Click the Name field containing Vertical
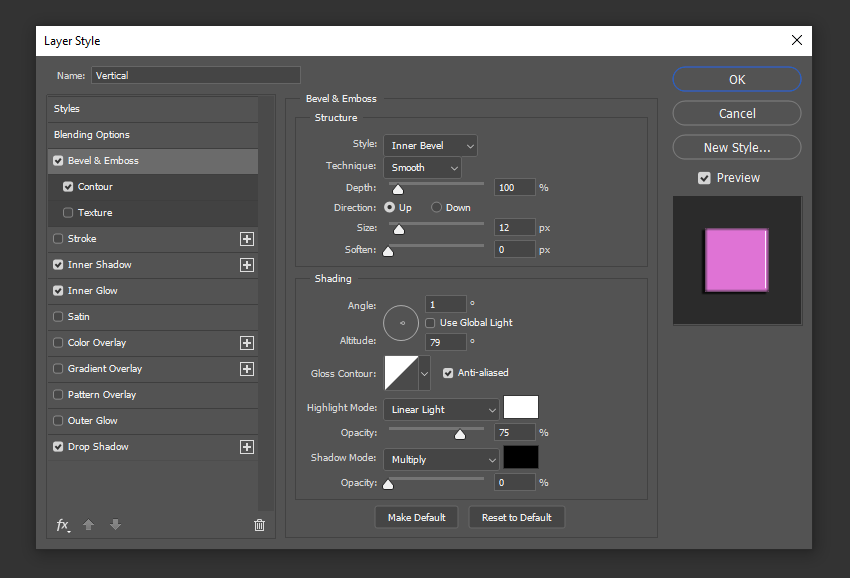 195,75
